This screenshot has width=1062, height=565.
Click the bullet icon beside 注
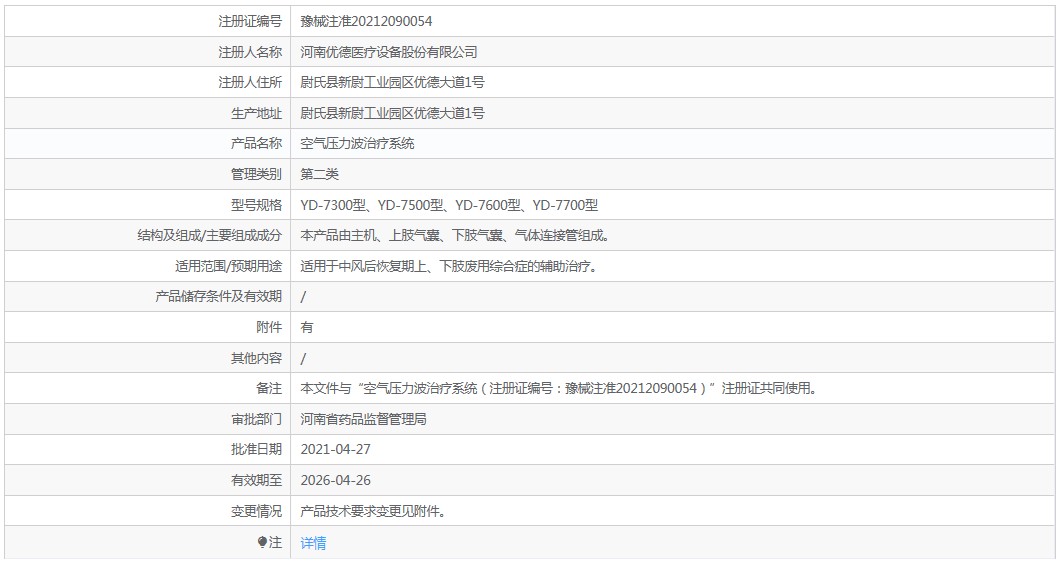(x=262, y=542)
